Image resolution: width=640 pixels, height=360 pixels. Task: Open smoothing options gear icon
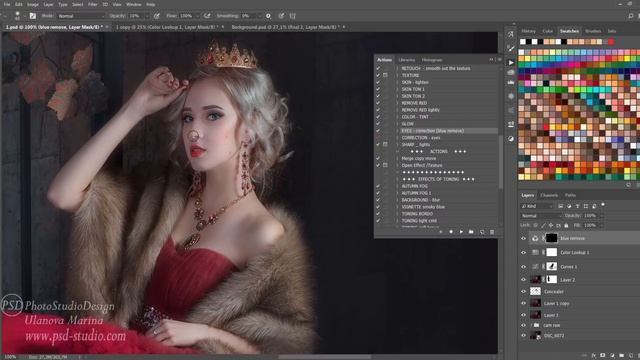coord(268,16)
